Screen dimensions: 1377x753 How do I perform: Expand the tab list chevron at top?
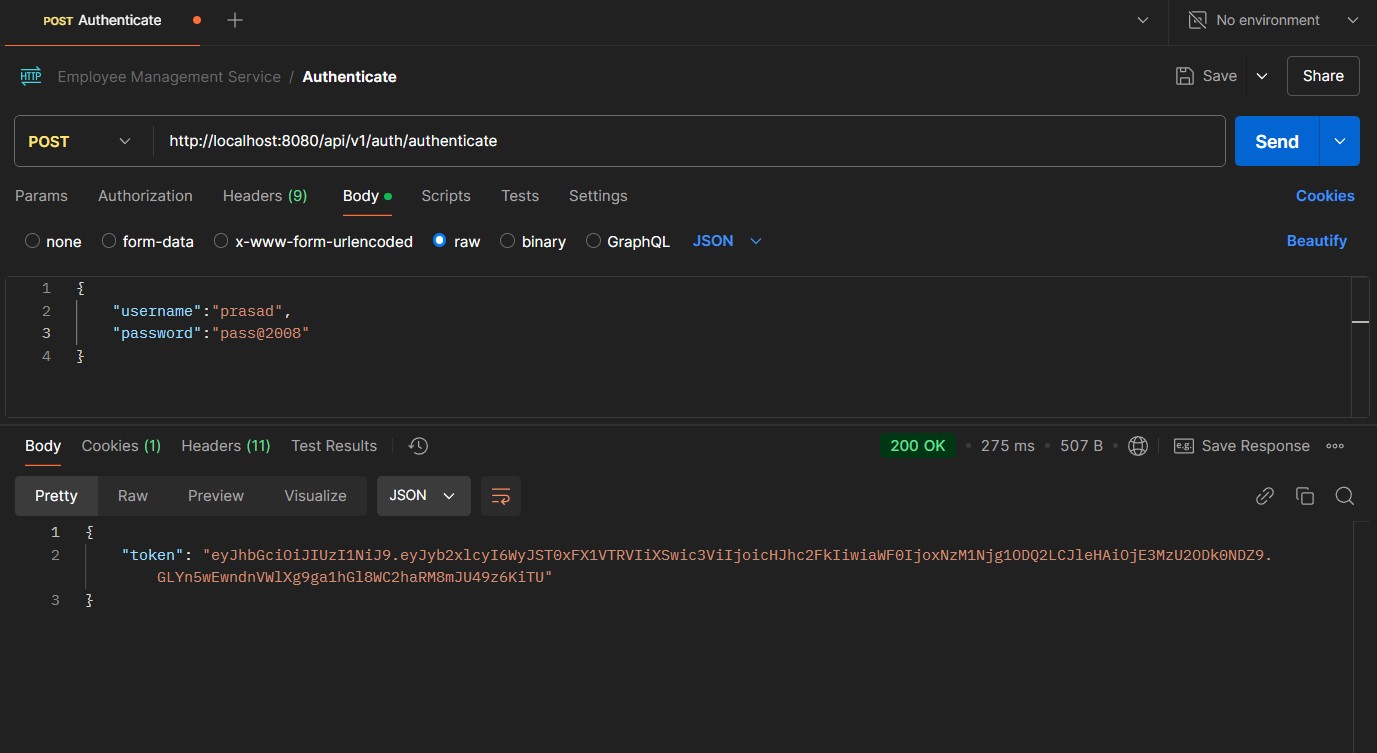(1143, 20)
